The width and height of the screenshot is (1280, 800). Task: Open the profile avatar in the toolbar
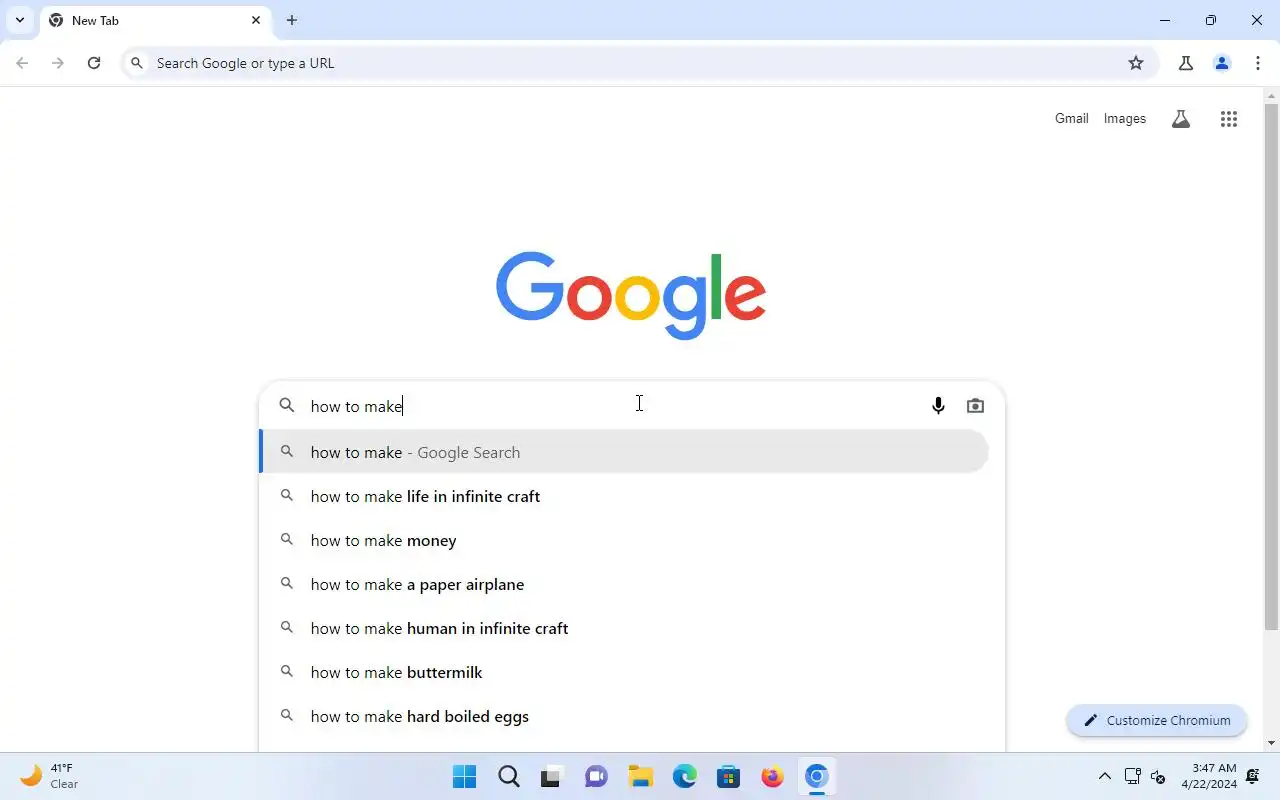tap(1222, 63)
